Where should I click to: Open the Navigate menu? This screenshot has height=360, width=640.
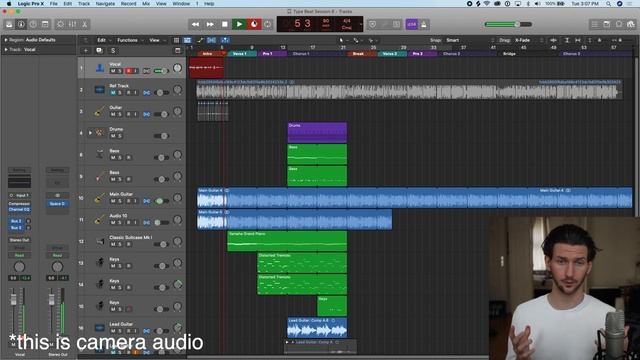(105, 4)
